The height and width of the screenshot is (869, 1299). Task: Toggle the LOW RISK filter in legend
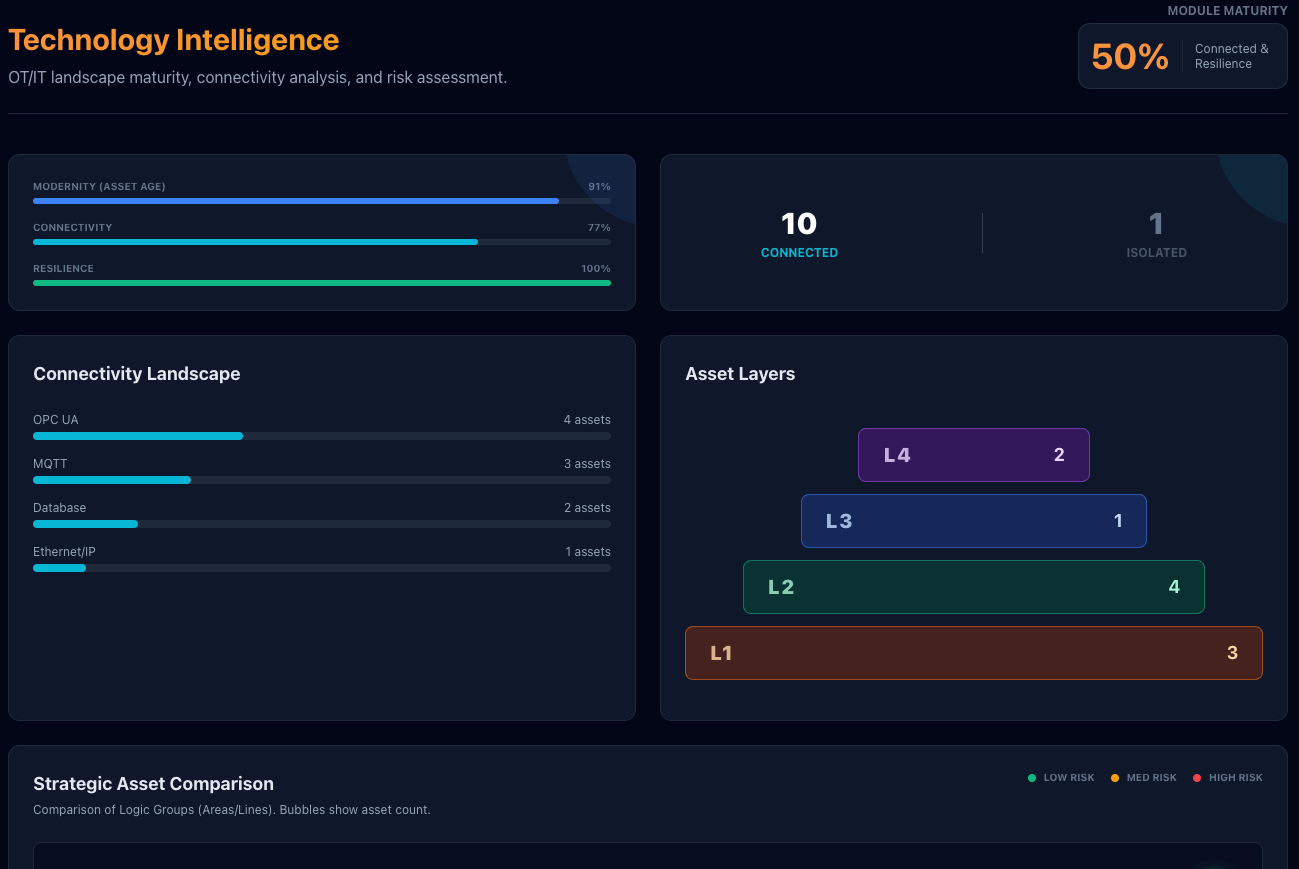(1062, 777)
